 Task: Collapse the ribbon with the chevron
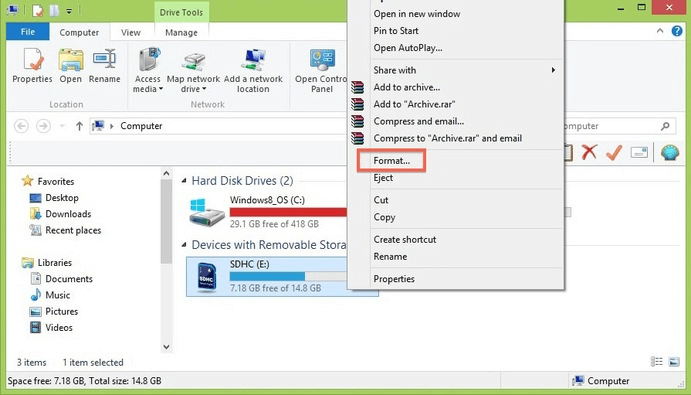660,31
